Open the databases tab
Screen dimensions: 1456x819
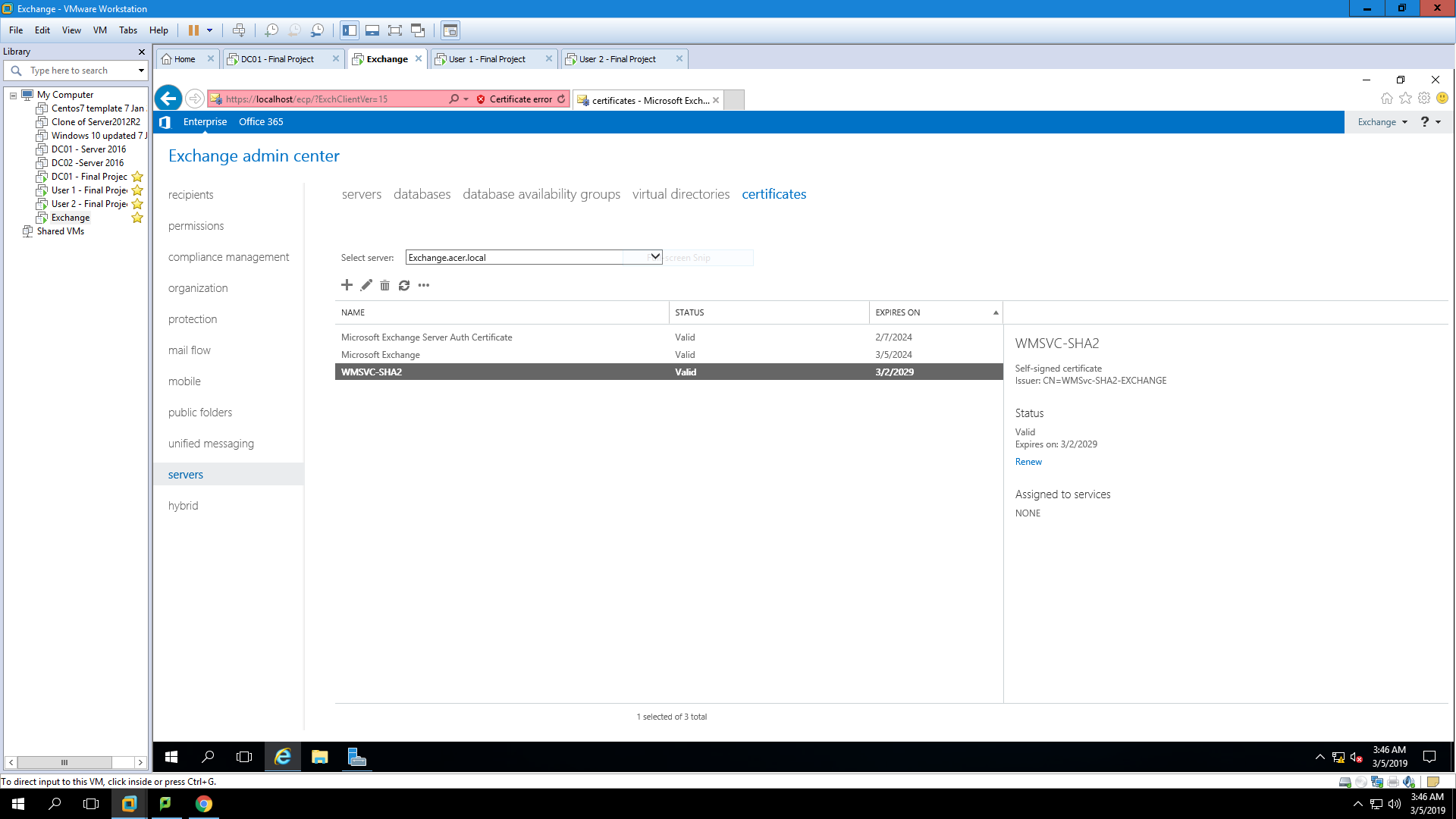pos(422,194)
